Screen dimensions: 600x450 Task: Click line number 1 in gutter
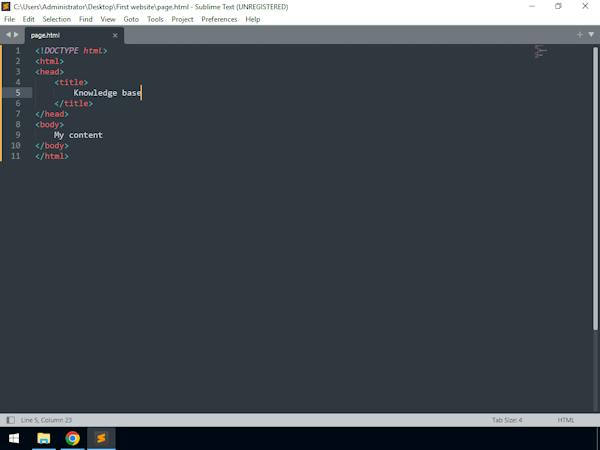(18, 51)
